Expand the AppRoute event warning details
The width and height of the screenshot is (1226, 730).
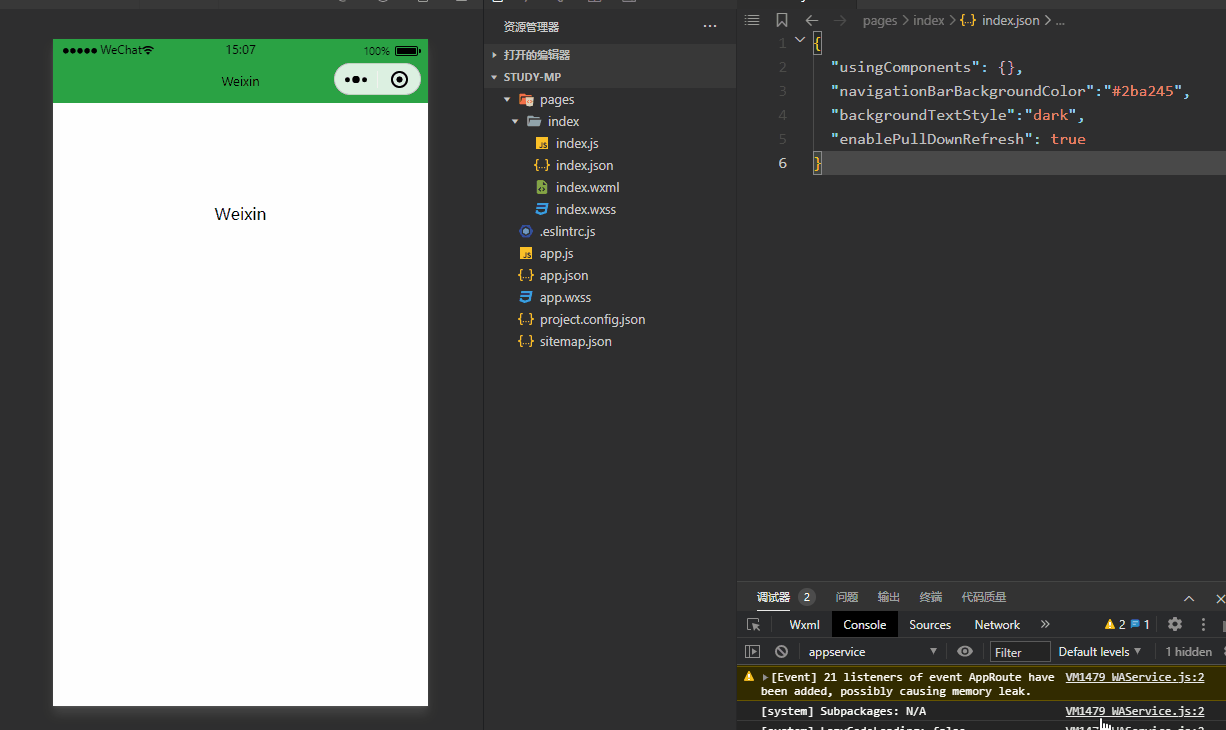click(765, 677)
